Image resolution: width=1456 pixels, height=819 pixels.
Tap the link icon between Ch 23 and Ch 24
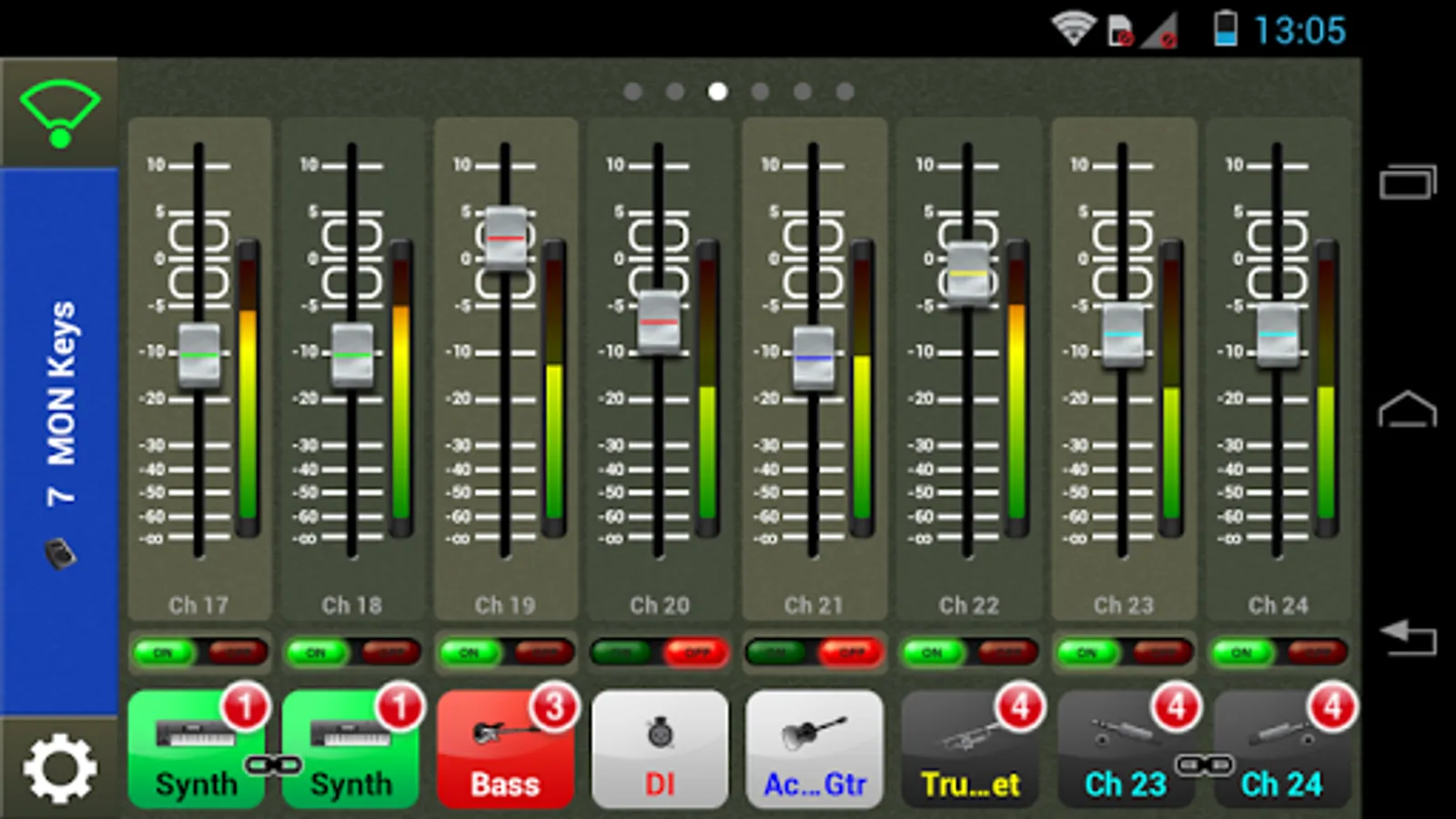pyautogui.click(x=1203, y=765)
